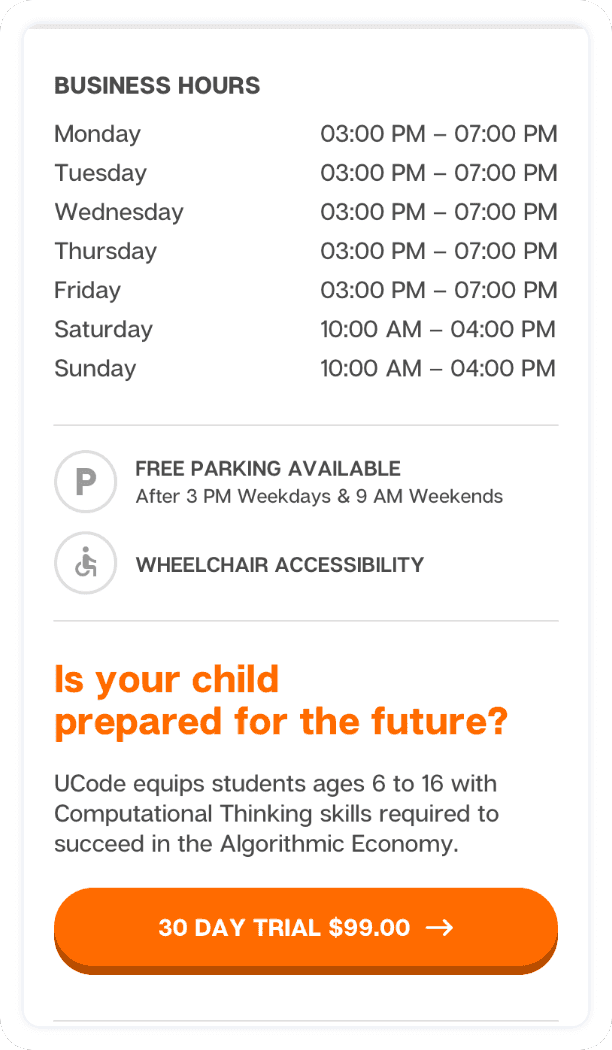Click the arrow on the trial button
Viewport: 612px width, 1050px height.
pyautogui.click(x=439, y=928)
